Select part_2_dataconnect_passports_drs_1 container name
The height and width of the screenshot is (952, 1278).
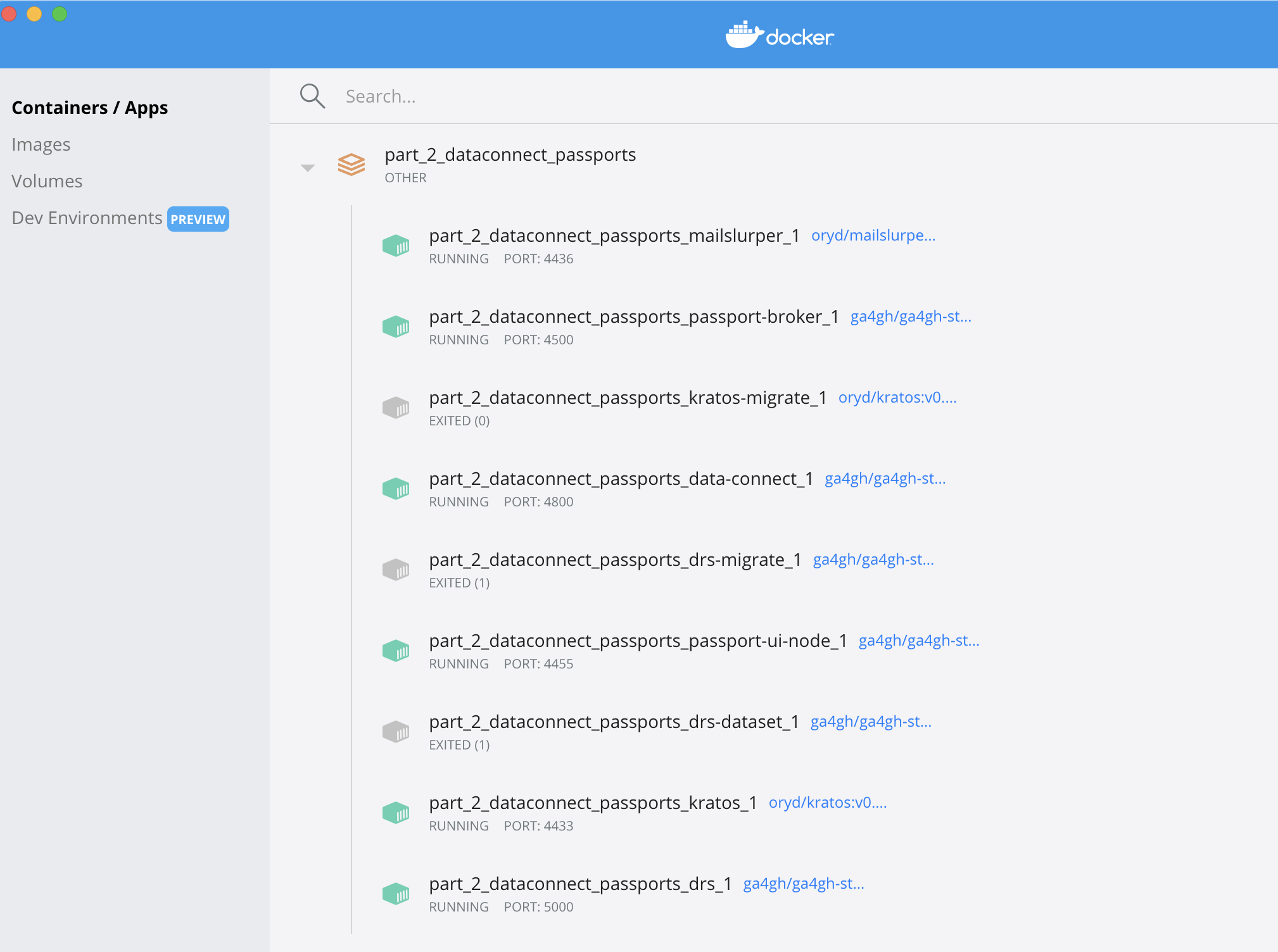tap(581, 884)
